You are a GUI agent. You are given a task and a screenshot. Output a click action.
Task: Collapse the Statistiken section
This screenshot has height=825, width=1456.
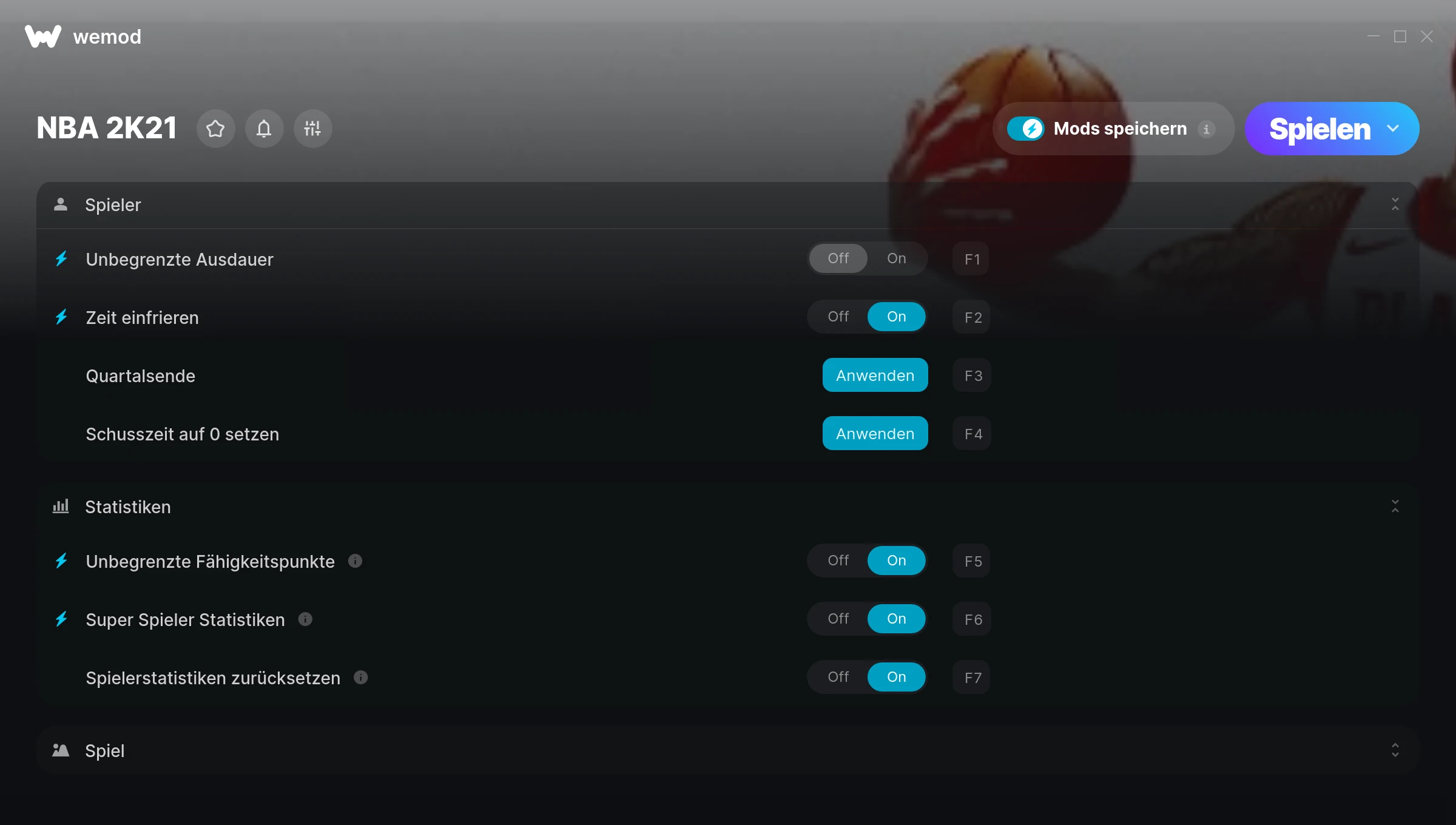1395,507
